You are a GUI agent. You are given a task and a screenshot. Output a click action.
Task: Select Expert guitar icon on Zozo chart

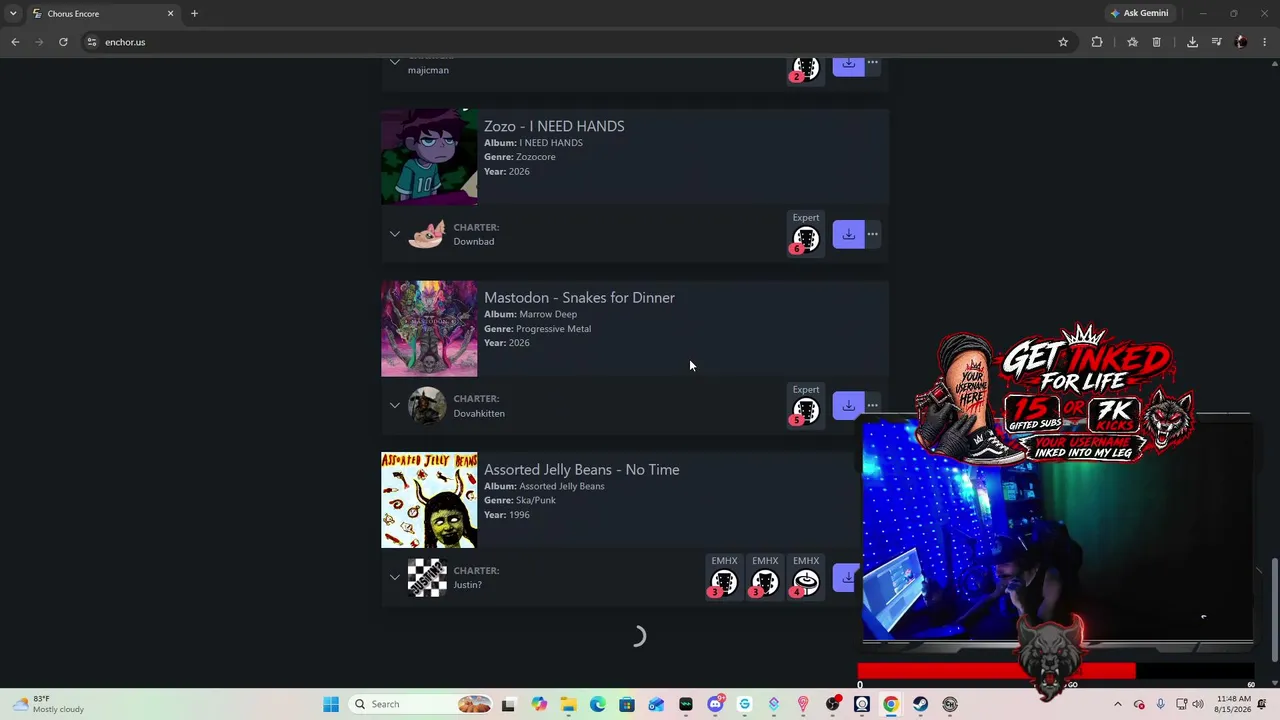[x=805, y=239]
